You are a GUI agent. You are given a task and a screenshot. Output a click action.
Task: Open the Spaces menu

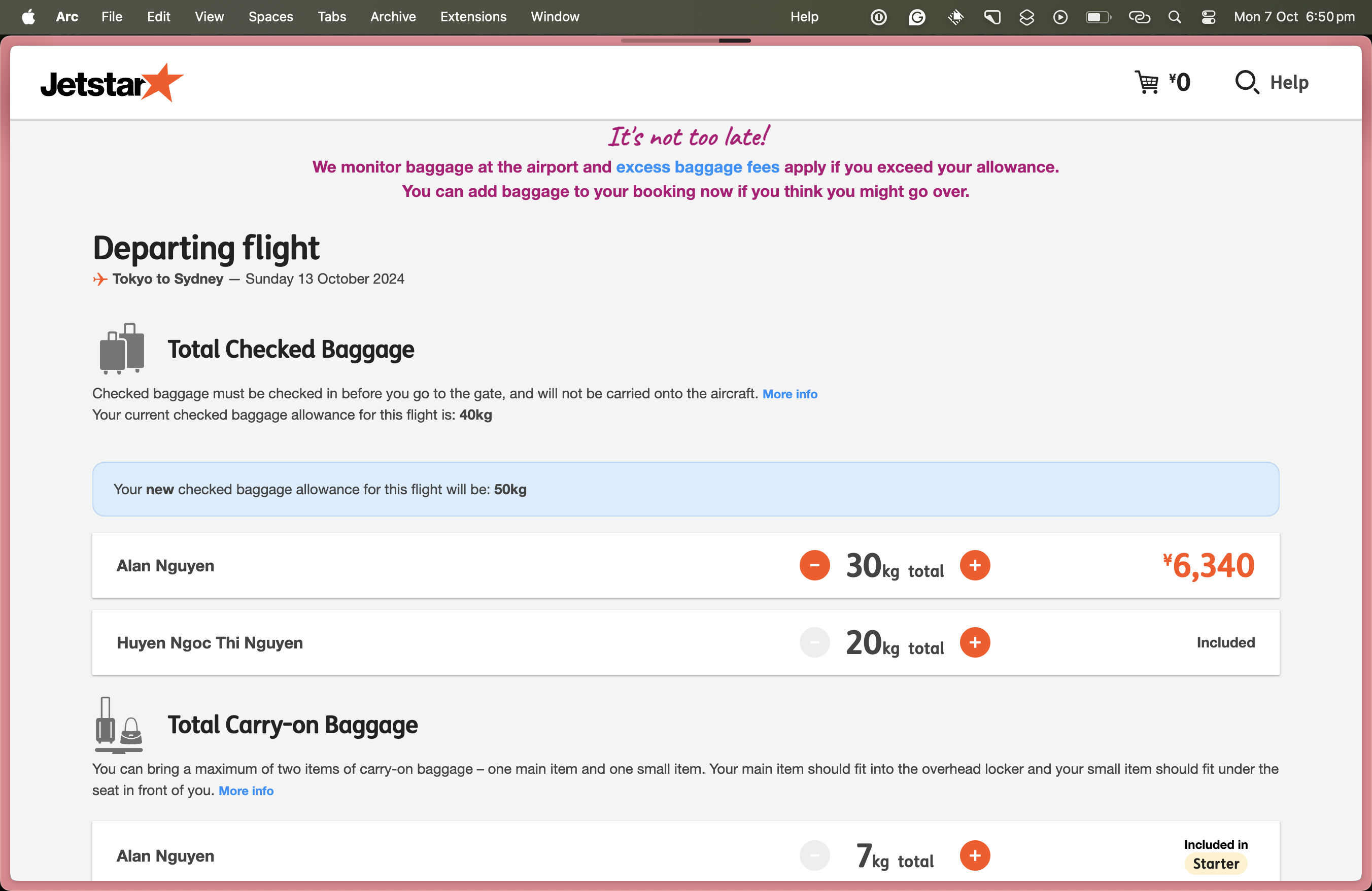click(x=270, y=17)
